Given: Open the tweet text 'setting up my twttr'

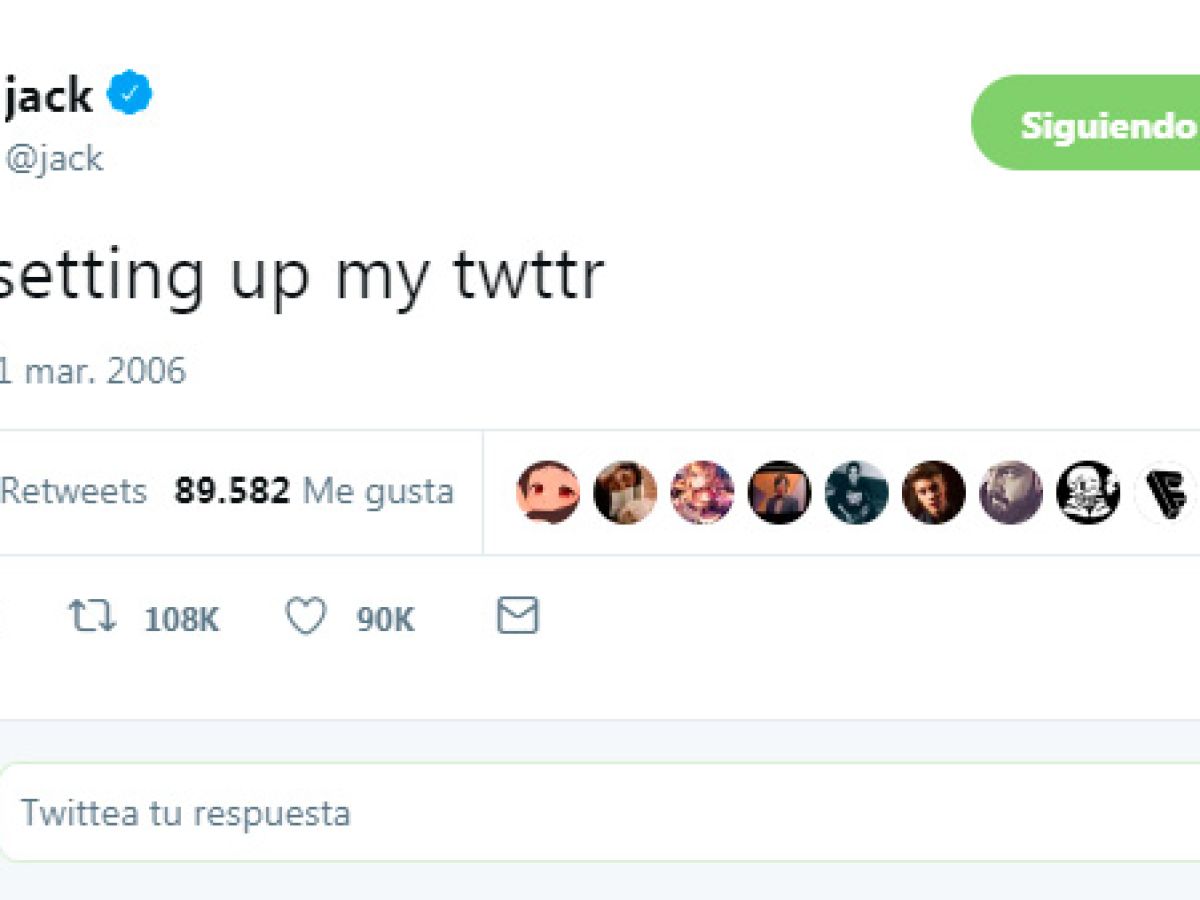Looking at the screenshot, I should click(300, 277).
